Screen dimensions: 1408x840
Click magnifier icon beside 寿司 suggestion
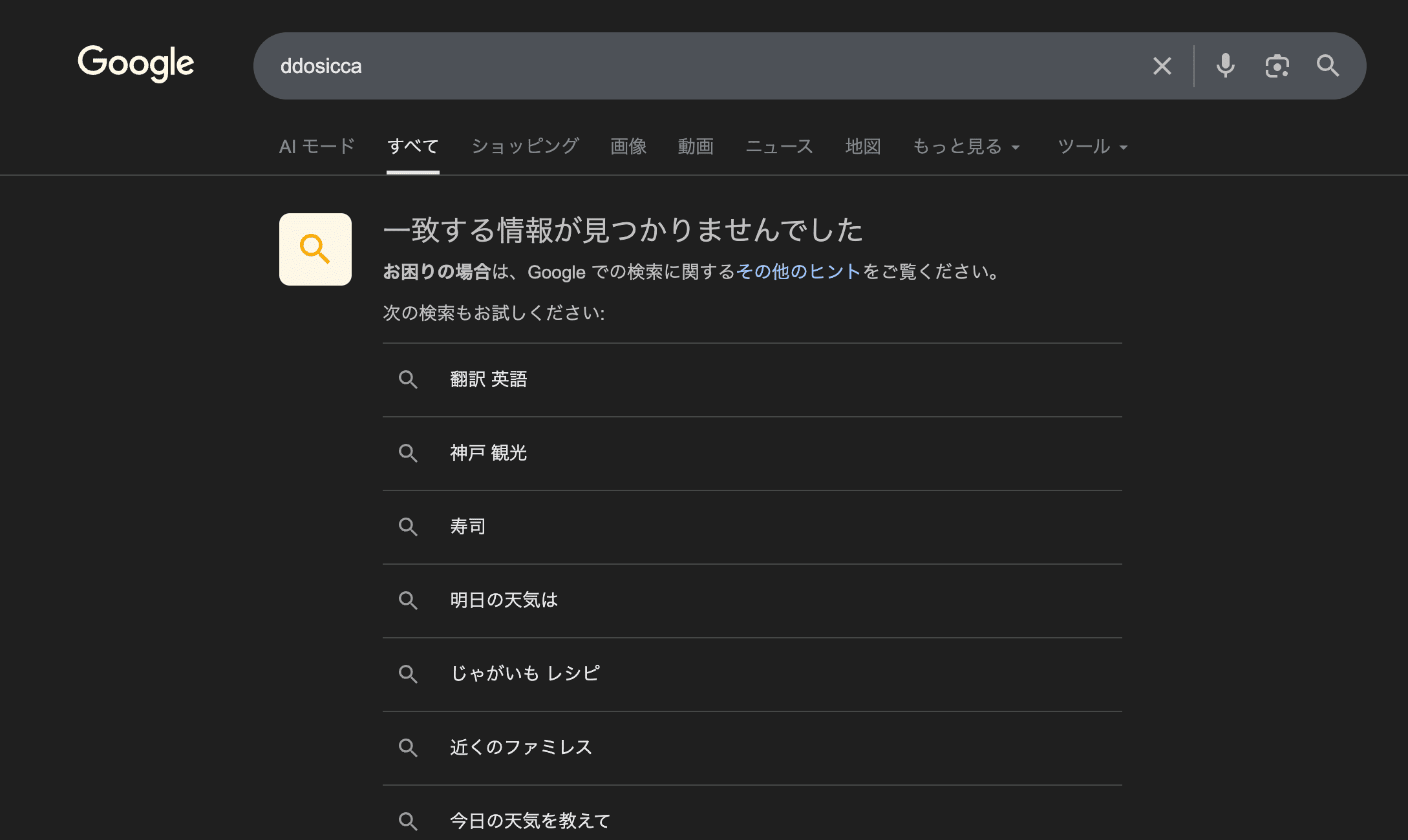point(408,527)
